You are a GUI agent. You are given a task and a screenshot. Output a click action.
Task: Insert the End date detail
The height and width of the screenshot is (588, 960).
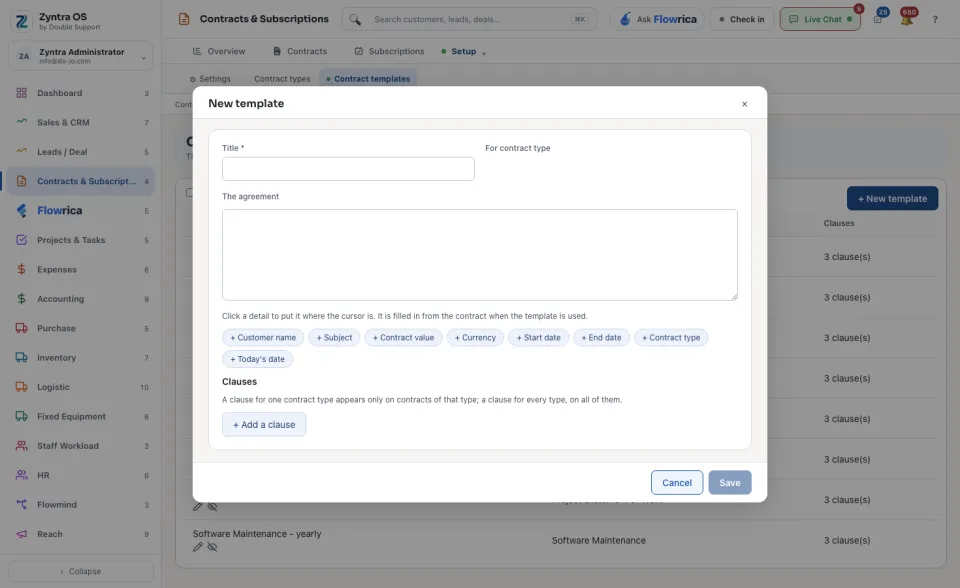(x=601, y=337)
